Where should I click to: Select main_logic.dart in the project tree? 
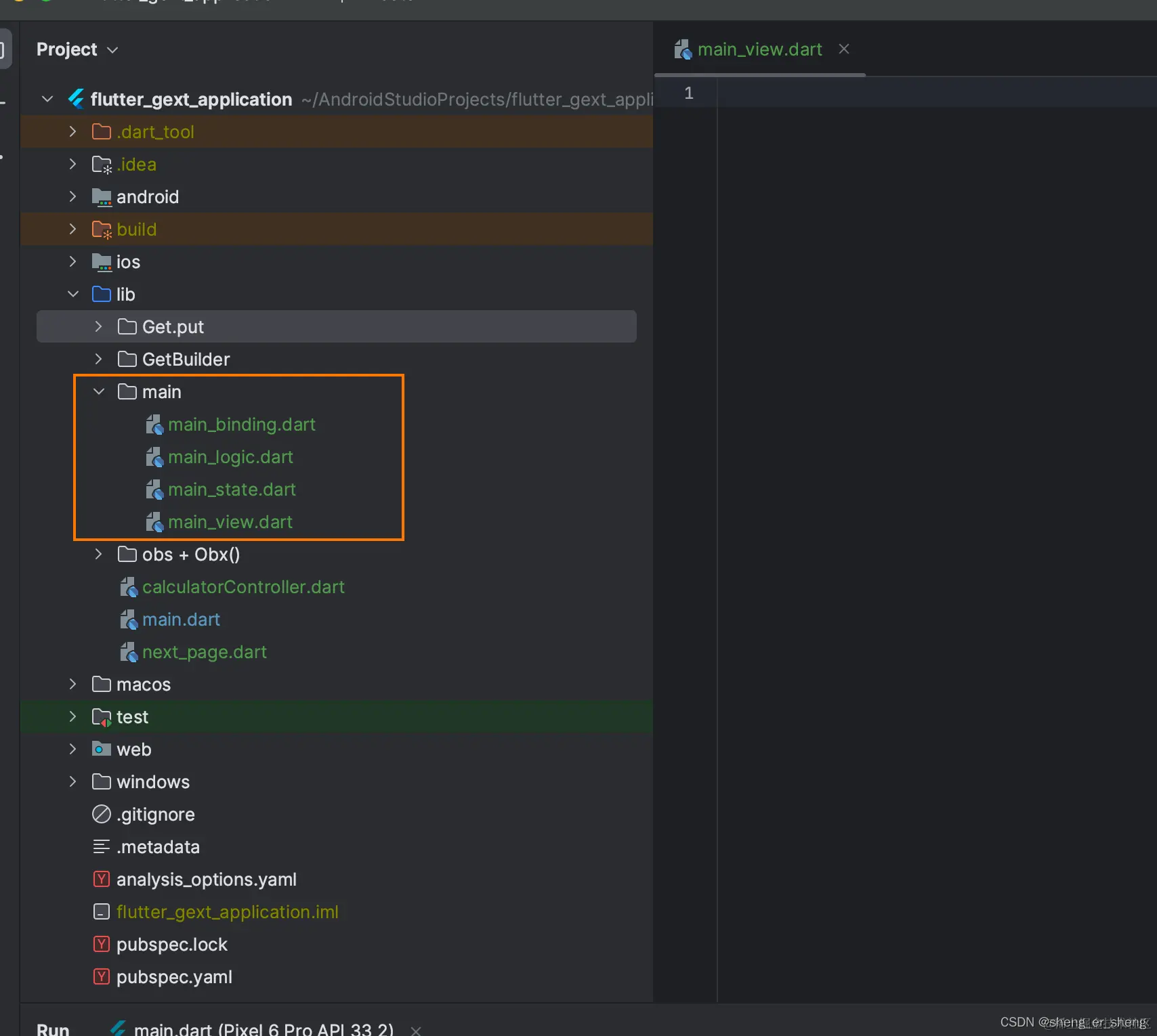tap(230, 457)
